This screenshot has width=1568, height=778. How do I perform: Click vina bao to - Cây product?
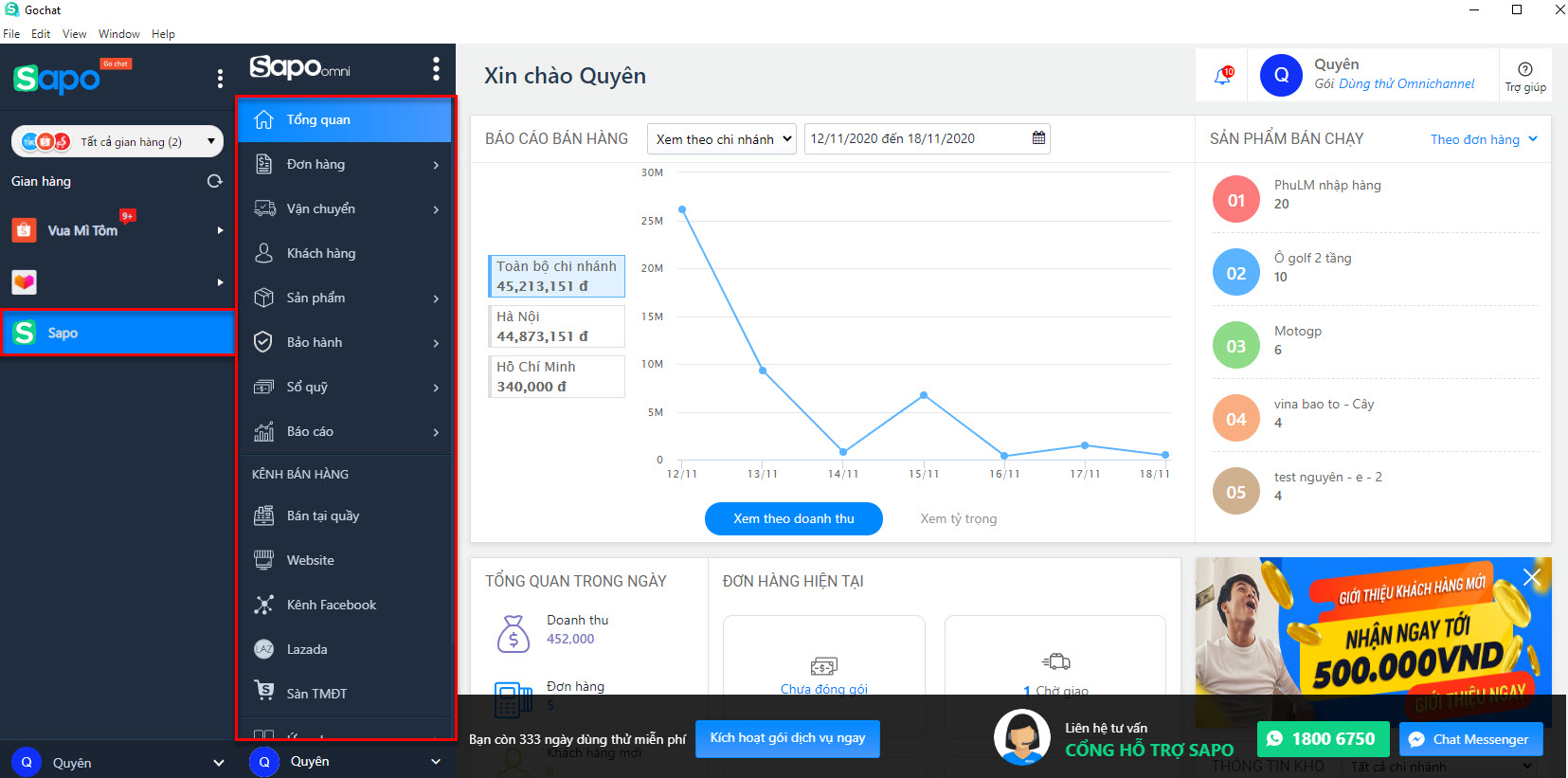click(1324, 404)
